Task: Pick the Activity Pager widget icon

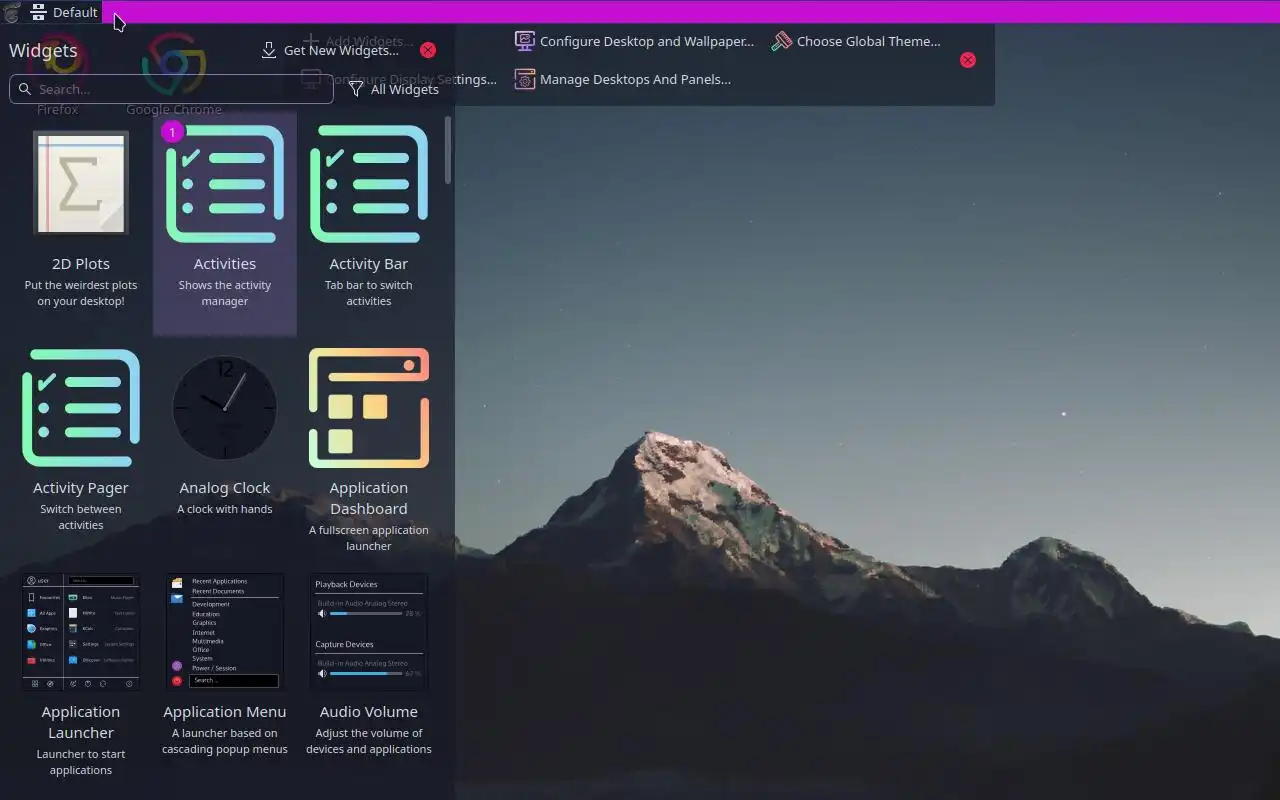Action: click(x=81, y=408)
